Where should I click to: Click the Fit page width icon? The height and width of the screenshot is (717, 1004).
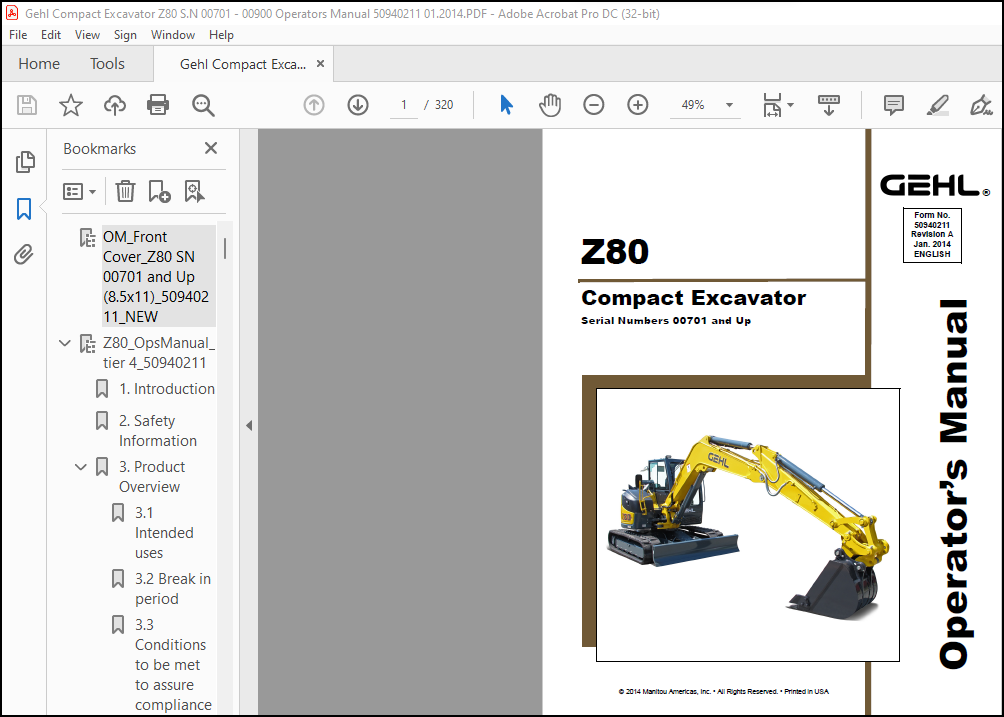point(772,105)
